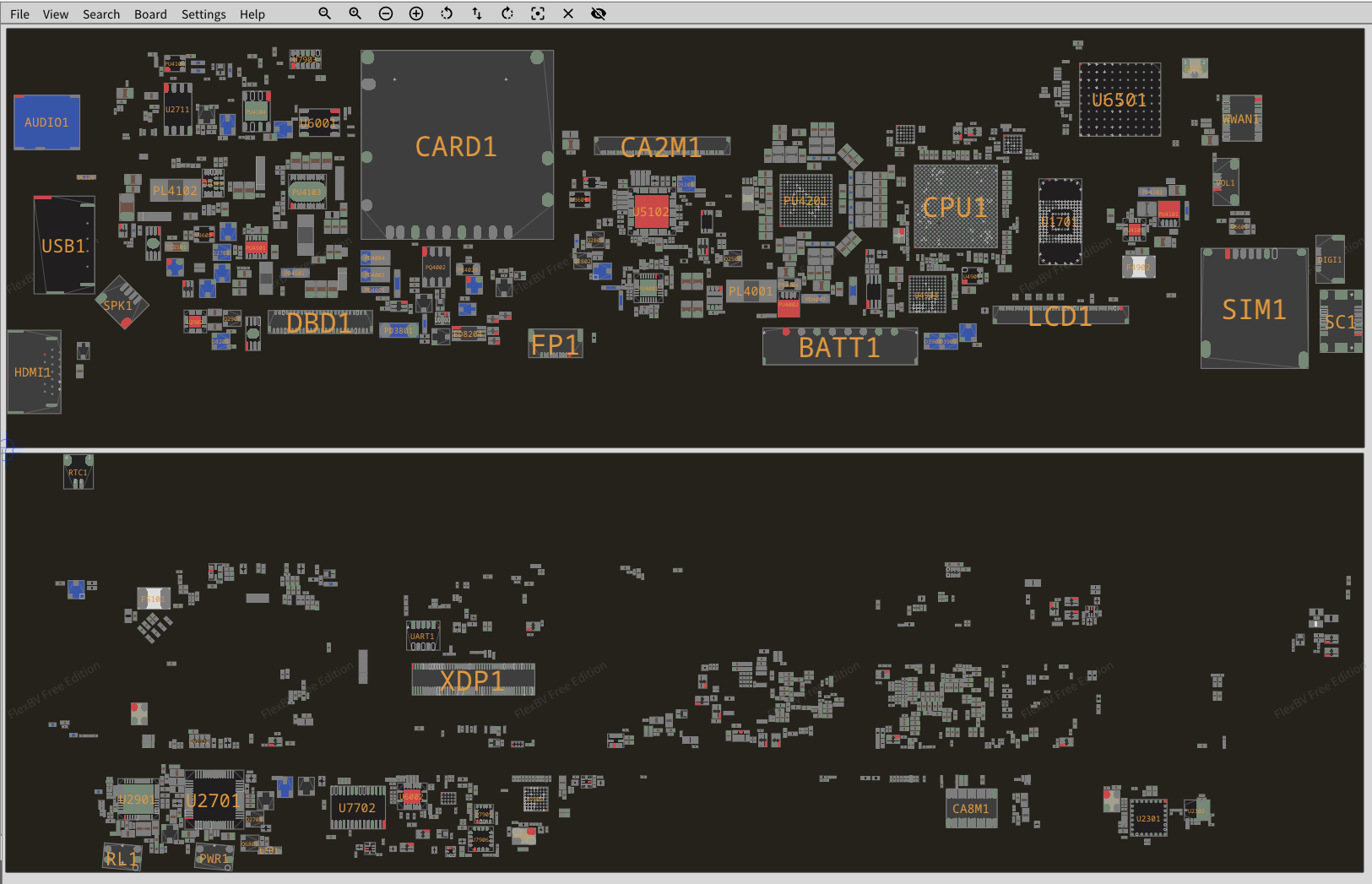Flip the board with up-down arrows icon
This screenshot has height=884, width=1372.
click(x=477, y=14)
